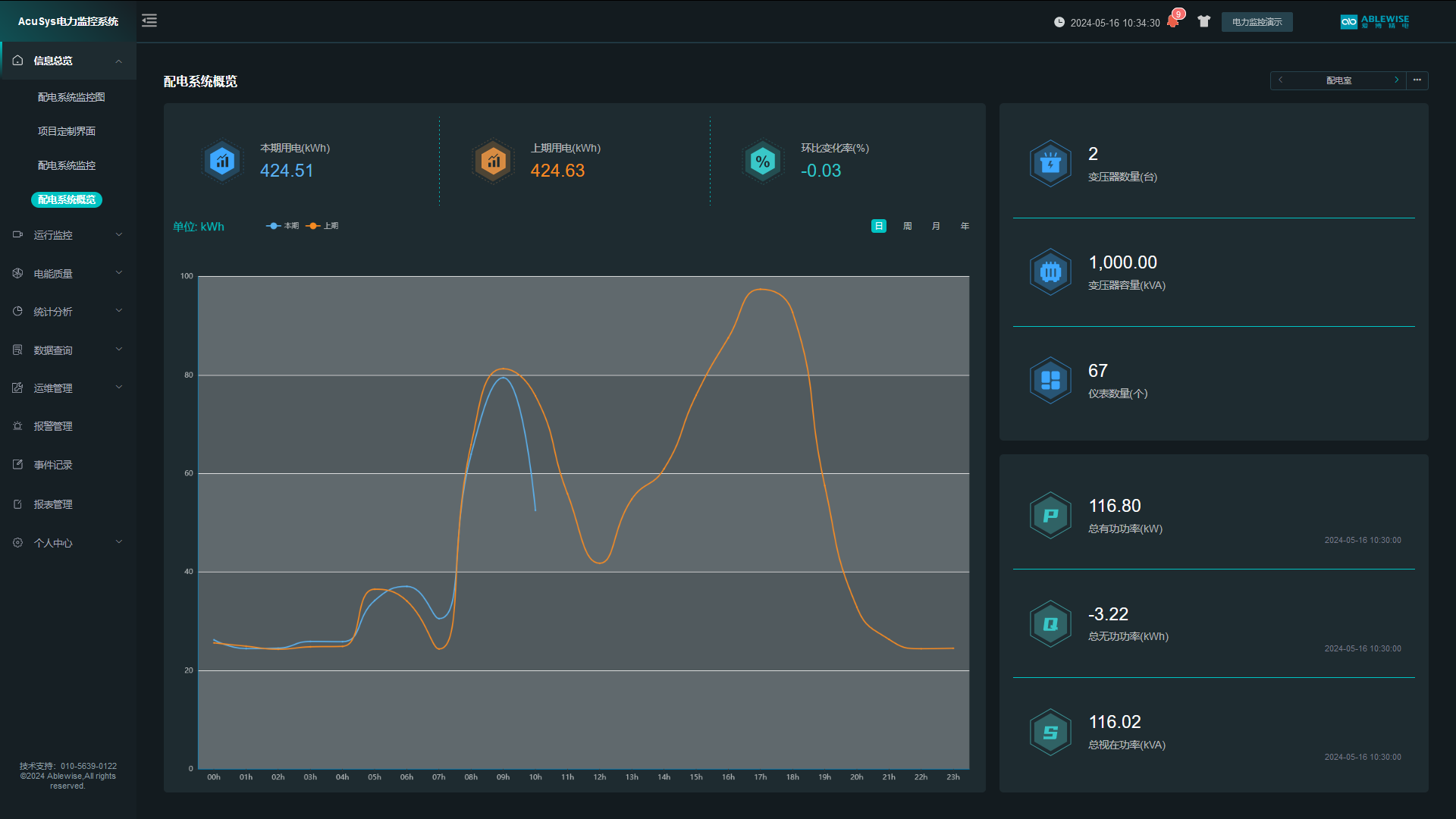Open the alarm bell notifications
This screenshot has width=1456, height=819.
[x=1172, y=21]
